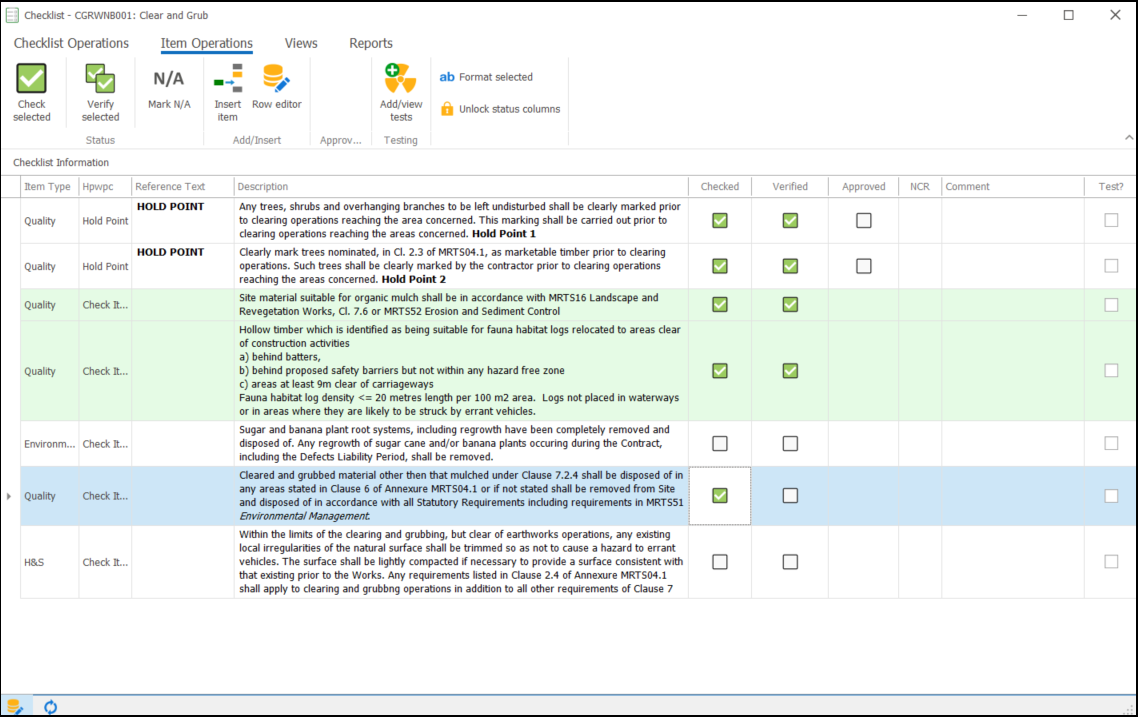Open the Reports tab
This screenshot has width=1138, height=717.
click(x=371, y=43)
